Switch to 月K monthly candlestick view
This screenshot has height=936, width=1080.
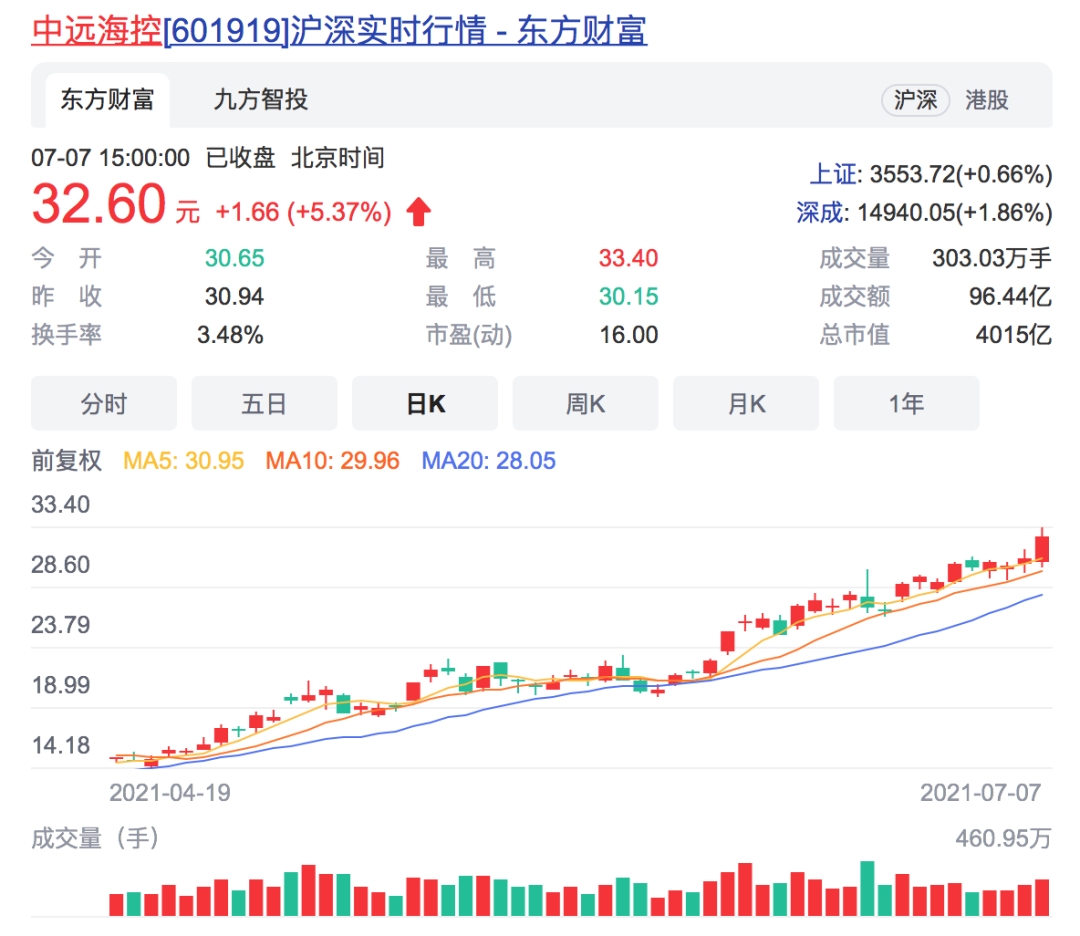746,404
